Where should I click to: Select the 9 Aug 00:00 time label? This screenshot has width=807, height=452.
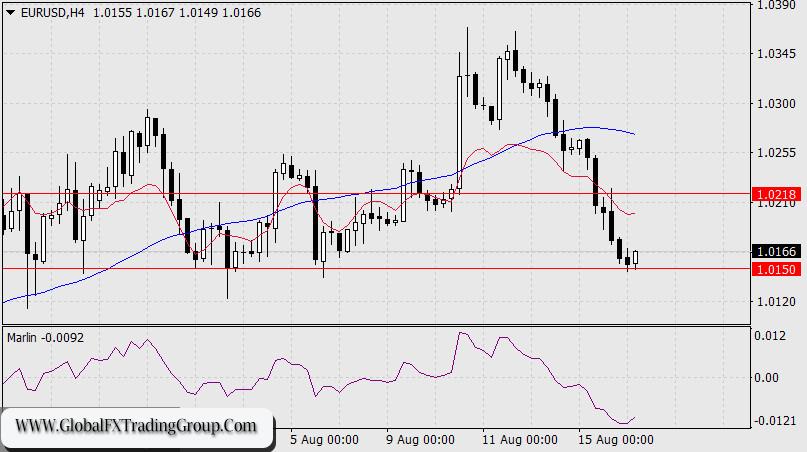coord(420,440)
